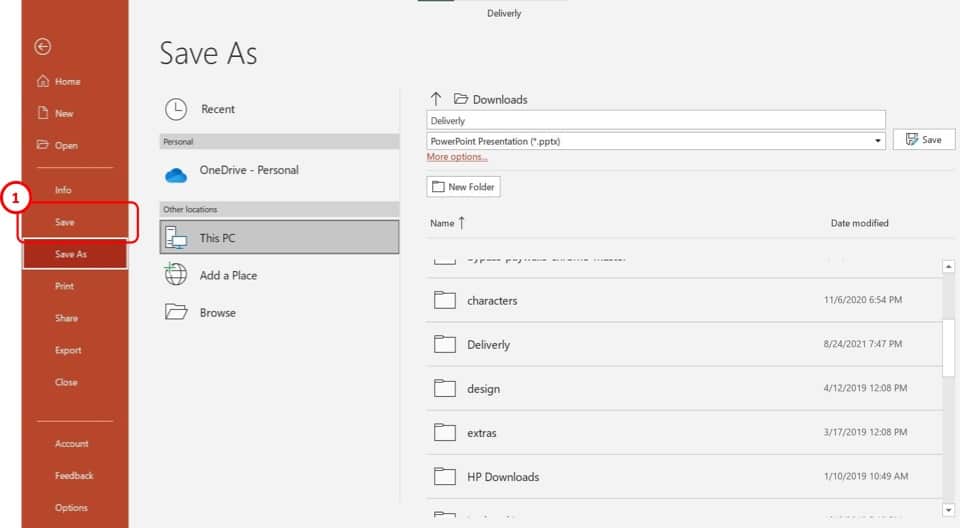Click the OneDrive cloud icon
The height and width of the screenshot is (528, 960).
point(176,176)
